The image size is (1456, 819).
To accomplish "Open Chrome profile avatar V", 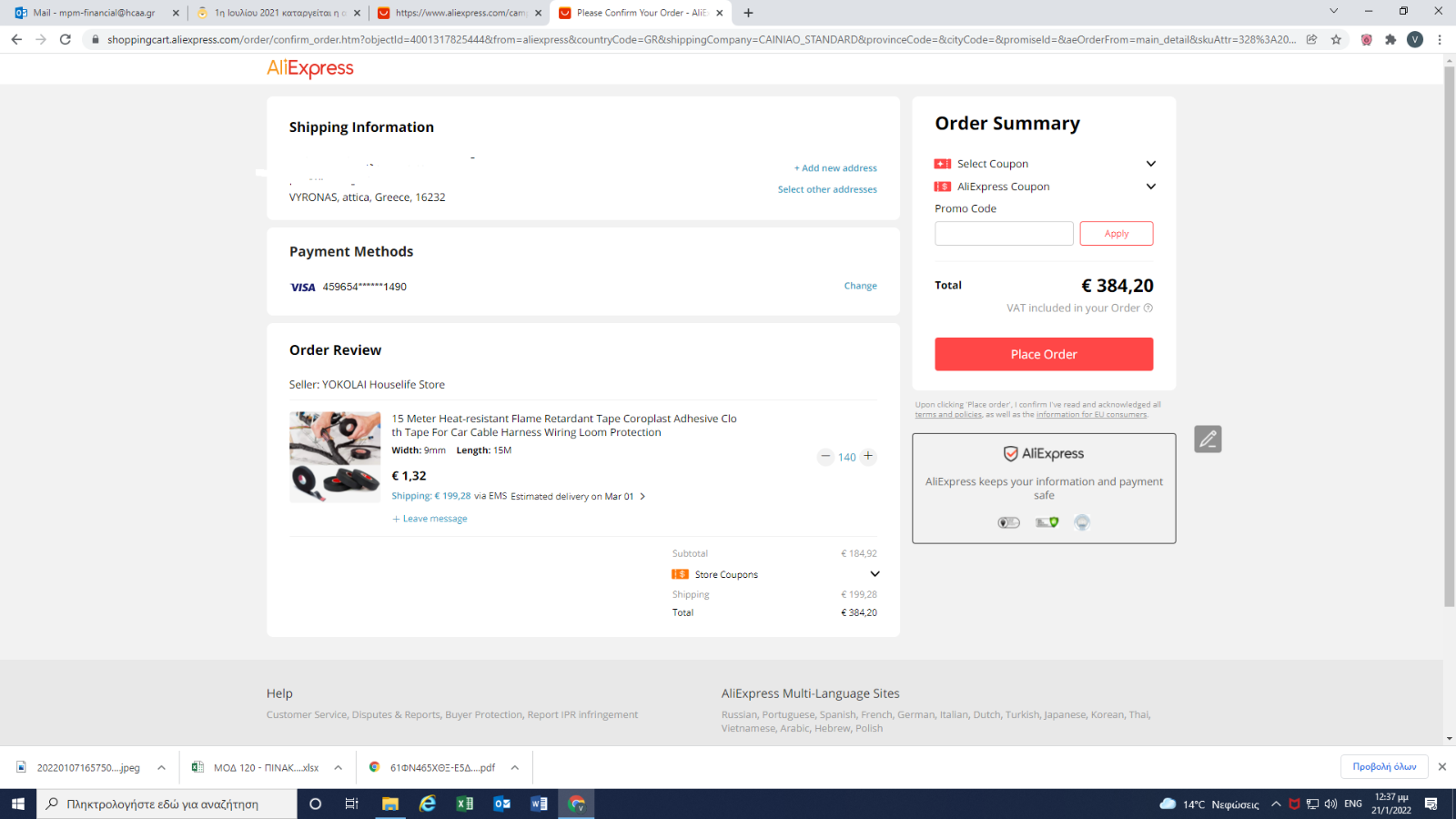I will 1415,39.
